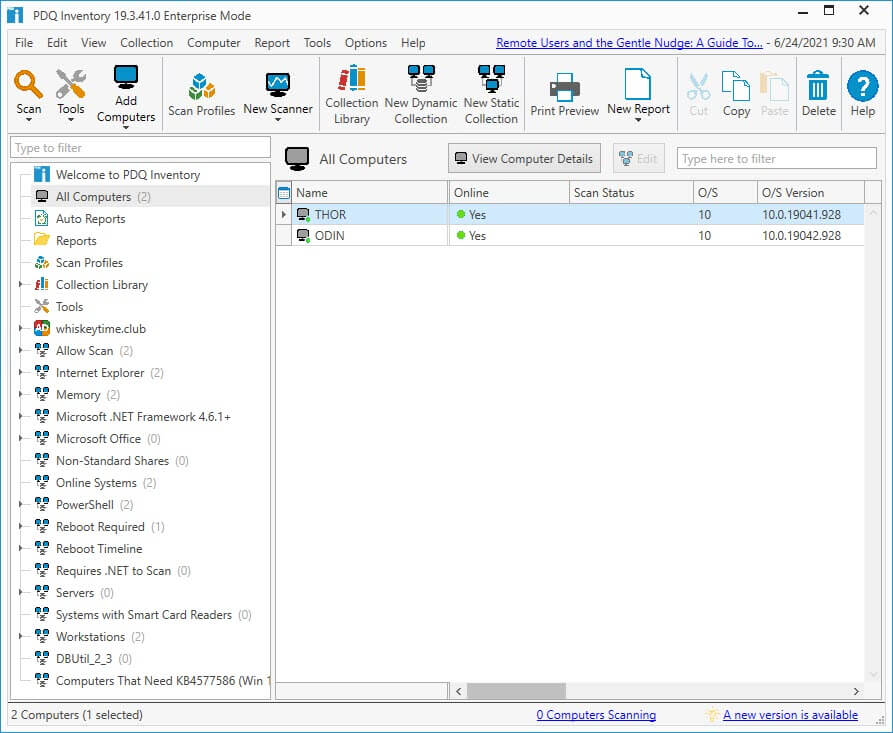893x733 pixels.
Task: Open the Reports folder in the tree
Action: [x=76, y=241]
